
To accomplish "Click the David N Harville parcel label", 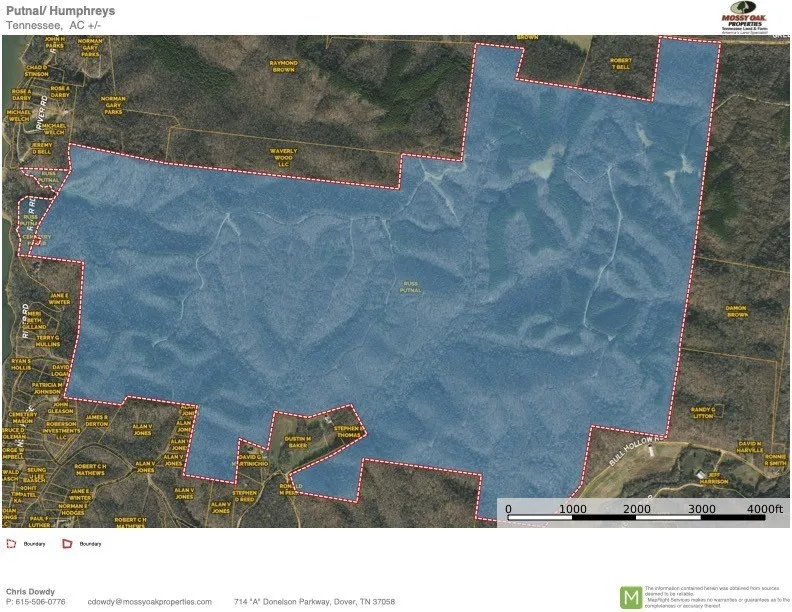I will coord(750,447).
